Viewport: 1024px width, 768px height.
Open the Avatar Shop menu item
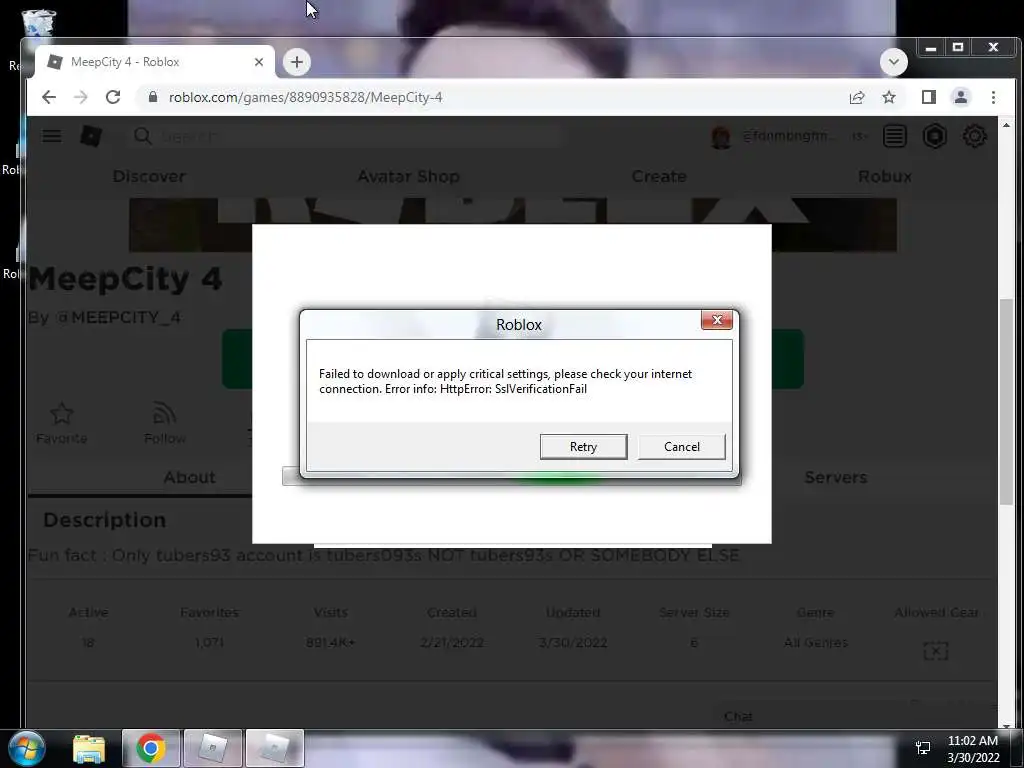(x=408, y=176)
